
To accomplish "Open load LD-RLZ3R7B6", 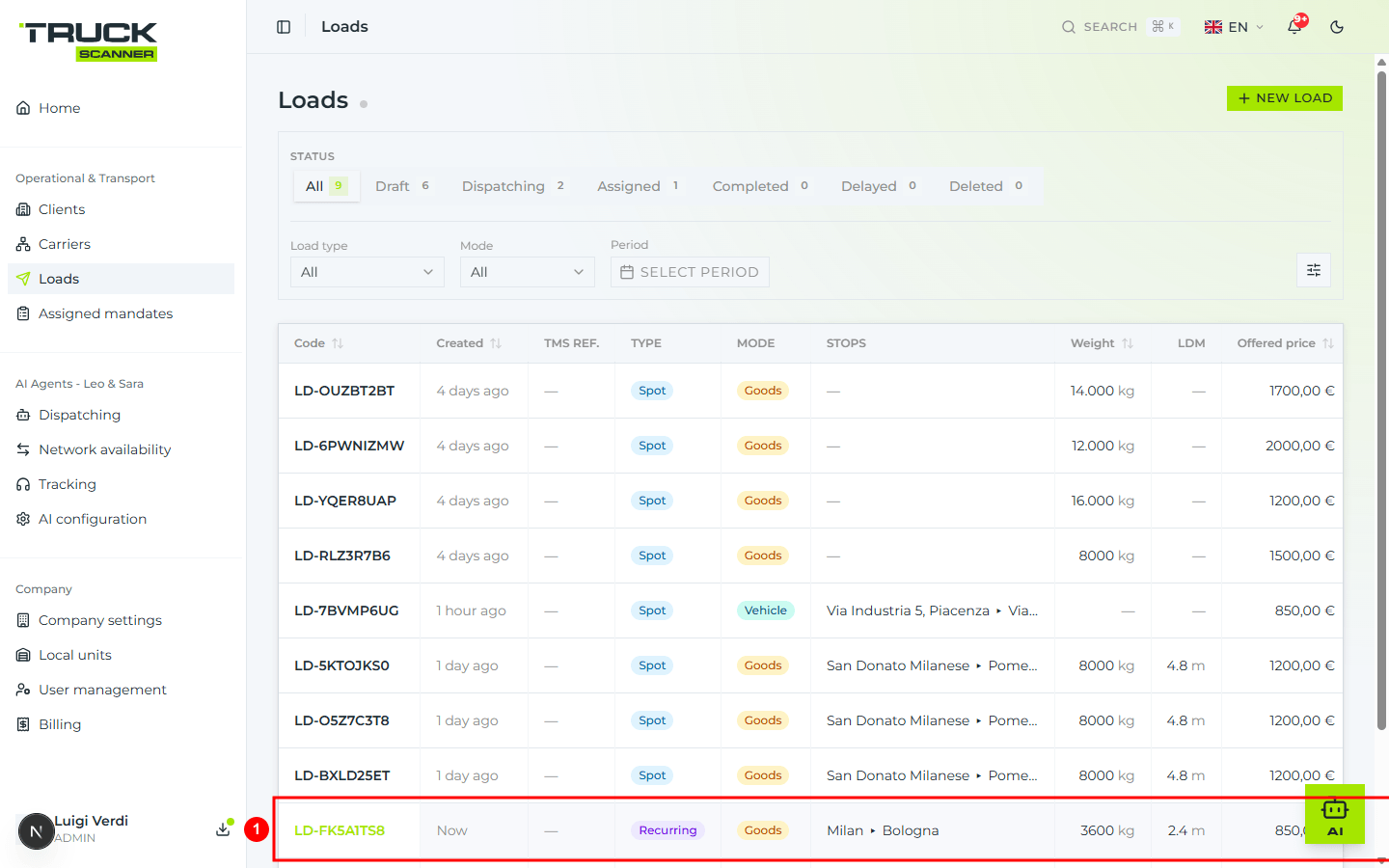I will coord(342,556).
